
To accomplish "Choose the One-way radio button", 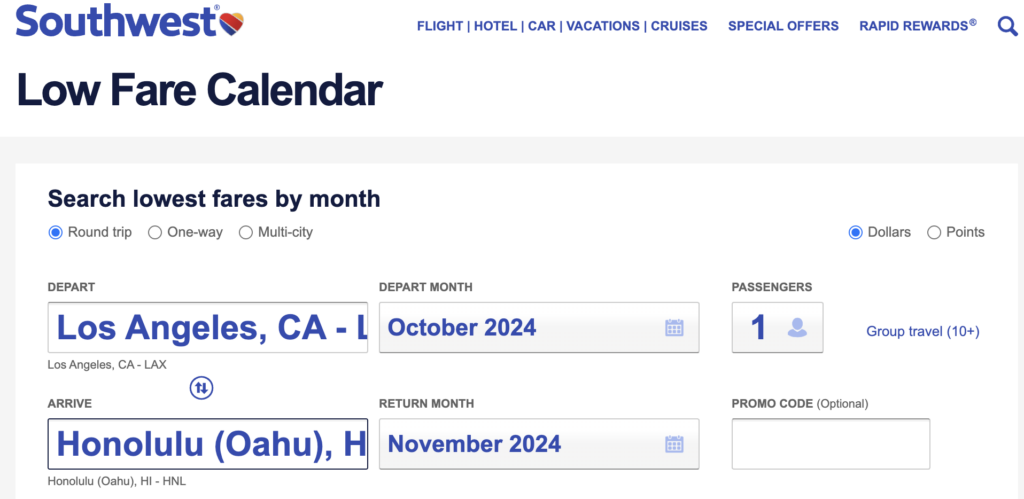I will click(155, 232).
